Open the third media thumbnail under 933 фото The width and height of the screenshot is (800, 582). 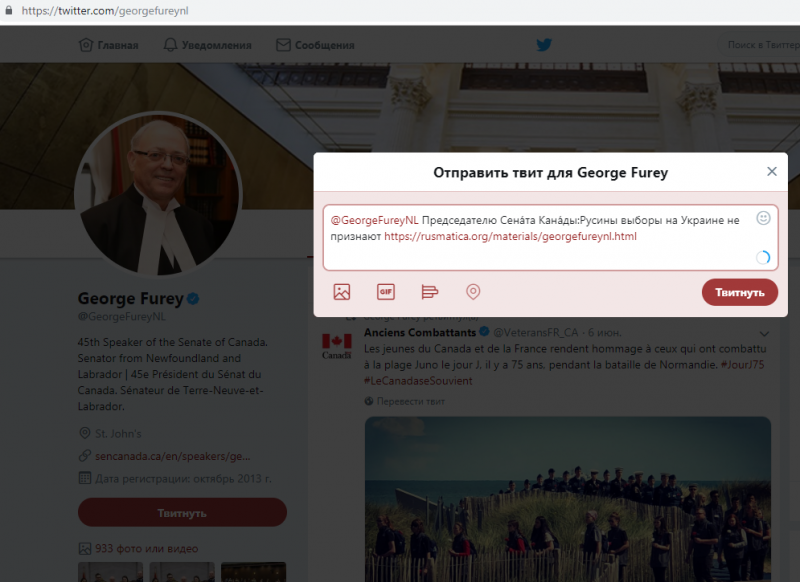[254, 572]
